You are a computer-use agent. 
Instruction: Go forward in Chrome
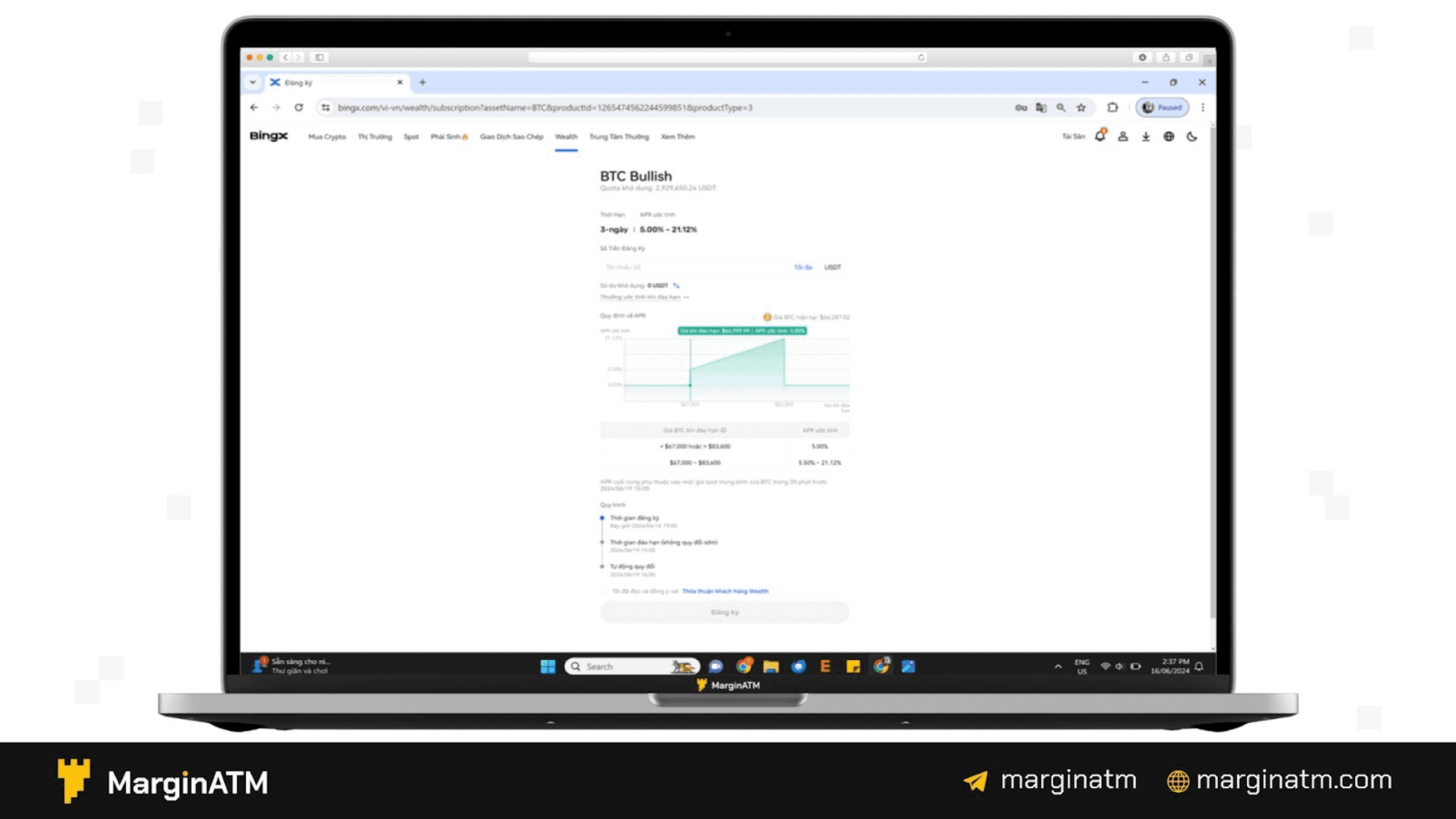pos(276,107)
